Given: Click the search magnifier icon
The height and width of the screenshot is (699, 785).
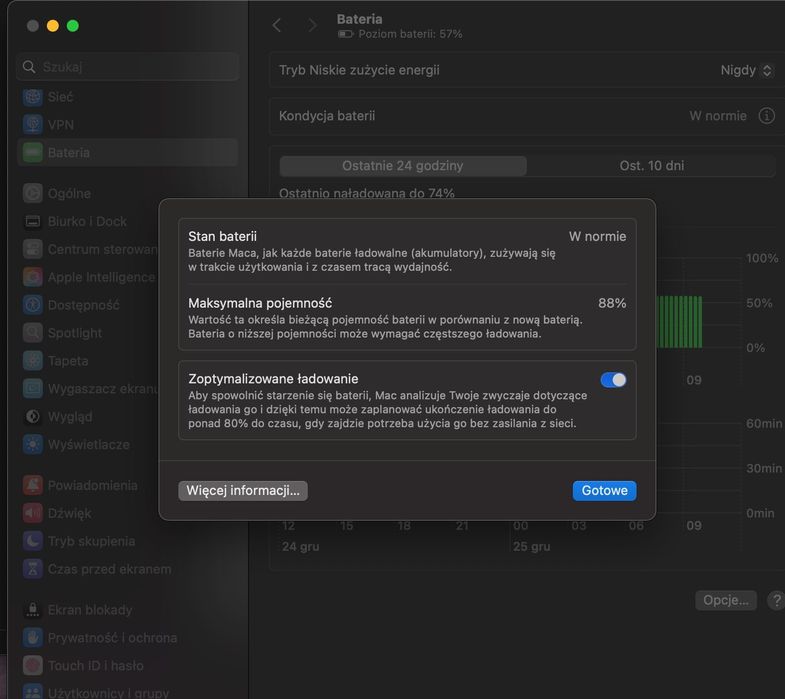Looking at the screenshot, I should (29, 67).
